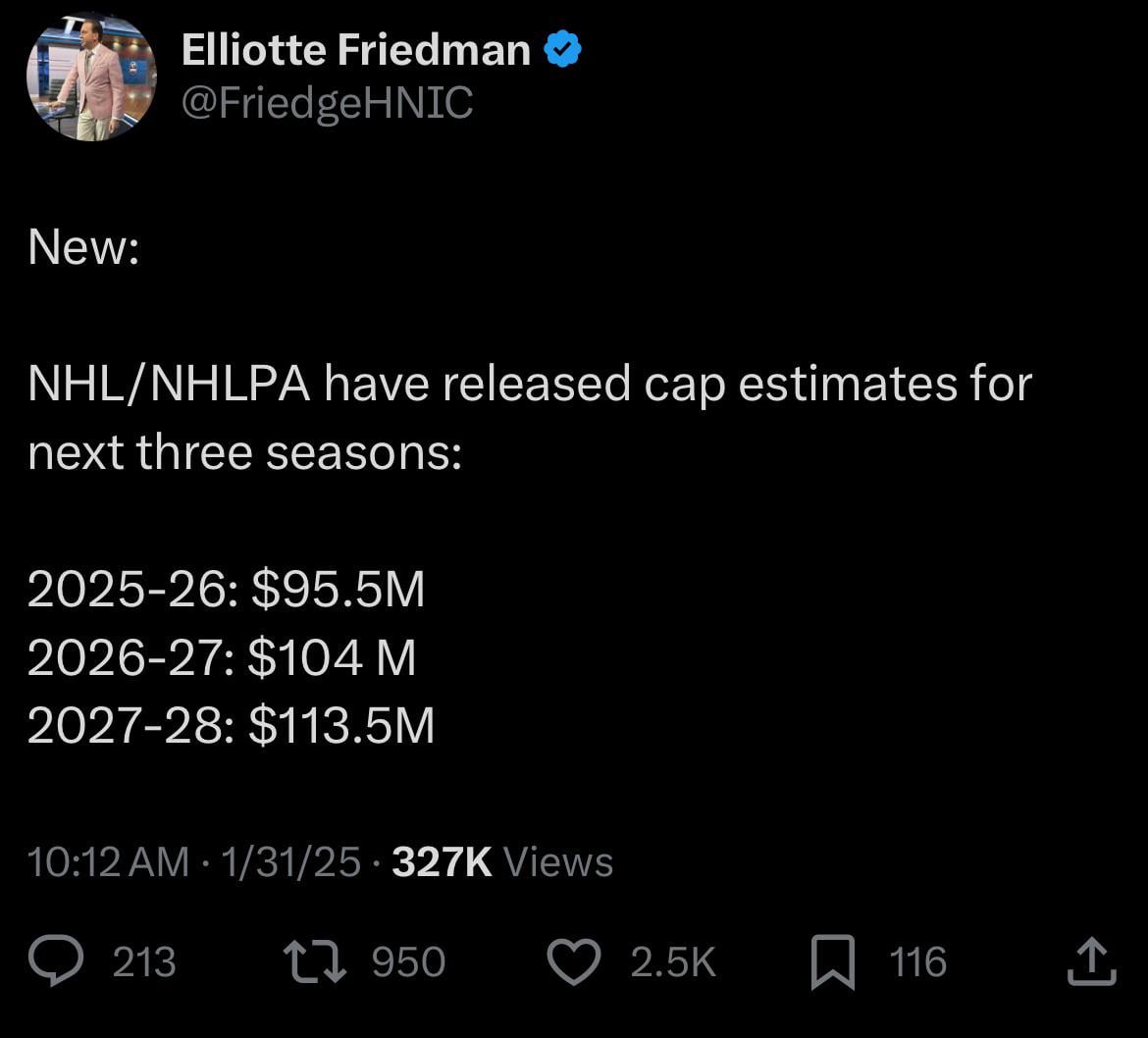The height and width of the screenshot is (1038, 1148).
Task: Click the 10:12 AM timestamp
Action: [x=108, y=862]
